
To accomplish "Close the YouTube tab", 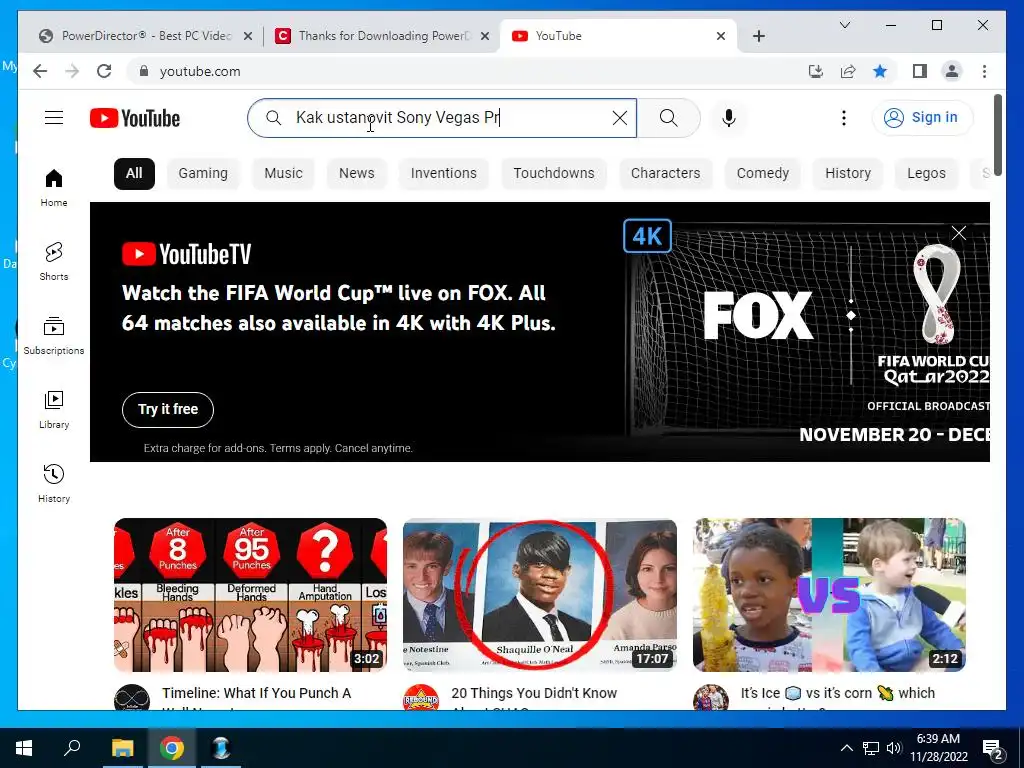I will [720, 36].
